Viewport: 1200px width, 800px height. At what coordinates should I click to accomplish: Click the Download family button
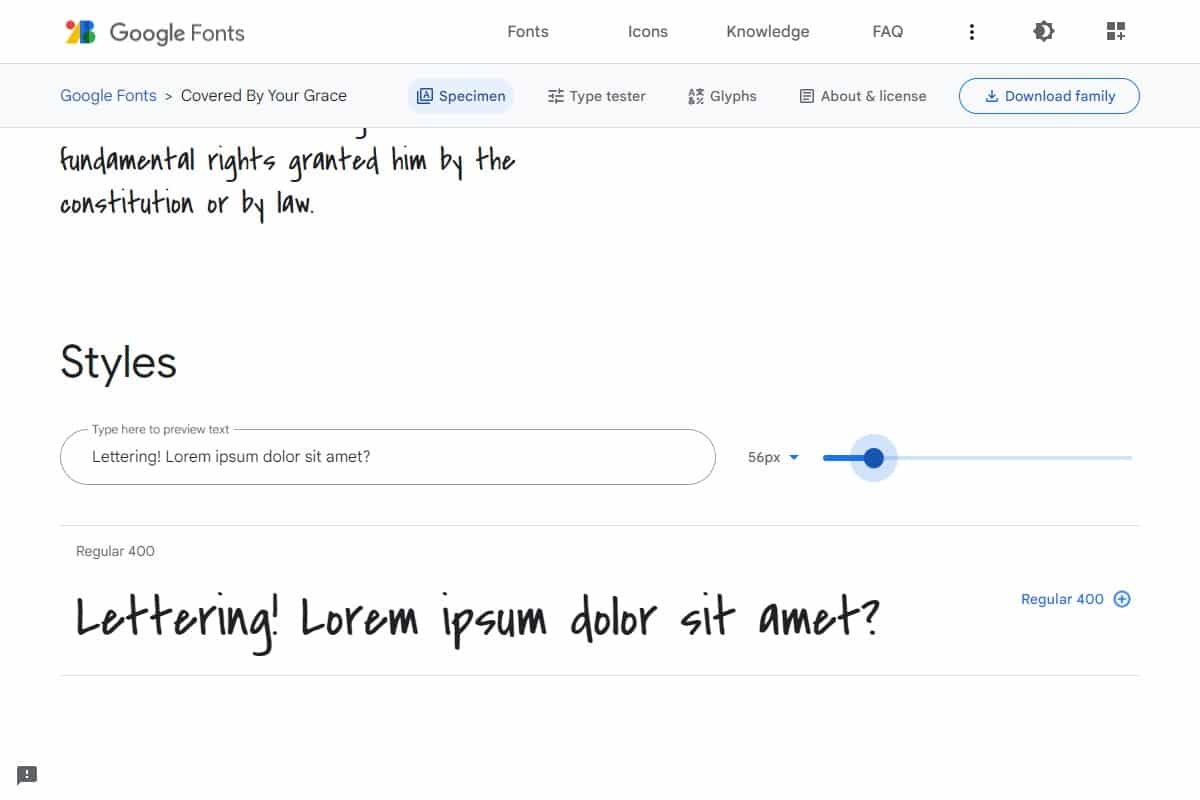point(1049,96)
